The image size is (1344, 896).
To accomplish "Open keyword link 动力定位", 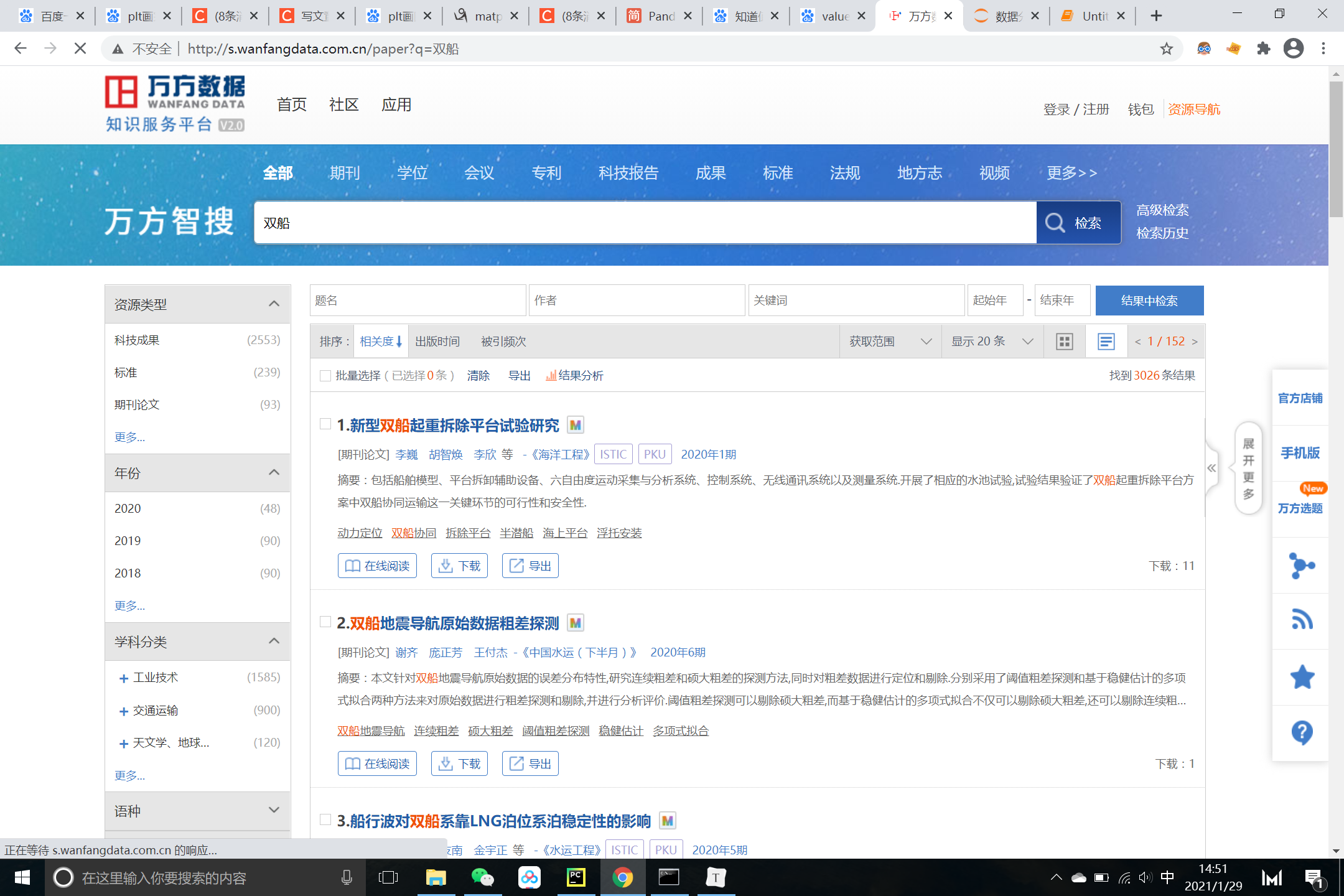I will tap(360, 533).
